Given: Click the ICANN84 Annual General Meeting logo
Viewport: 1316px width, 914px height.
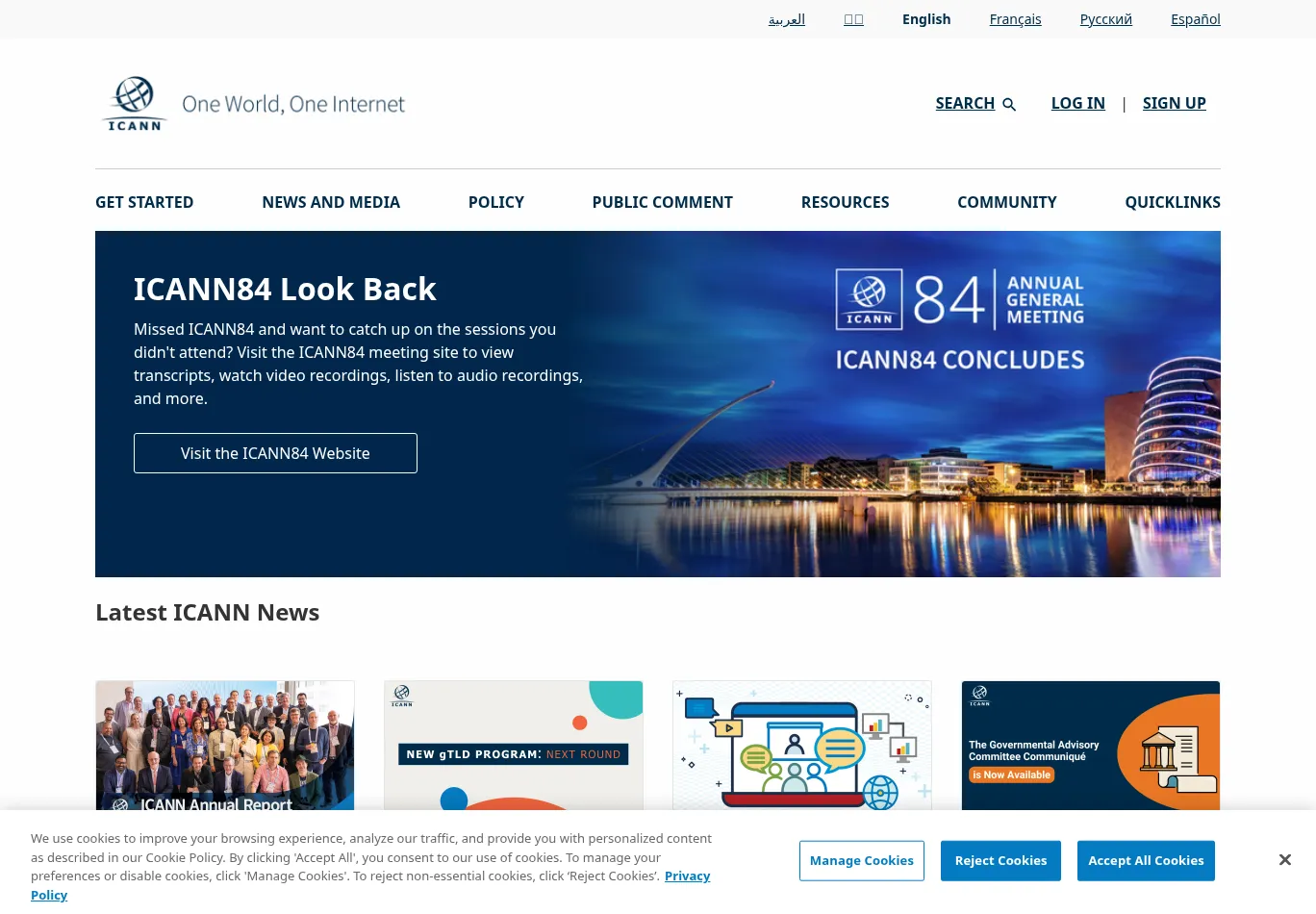Looking at the screenshot, I should pos(959,299).
